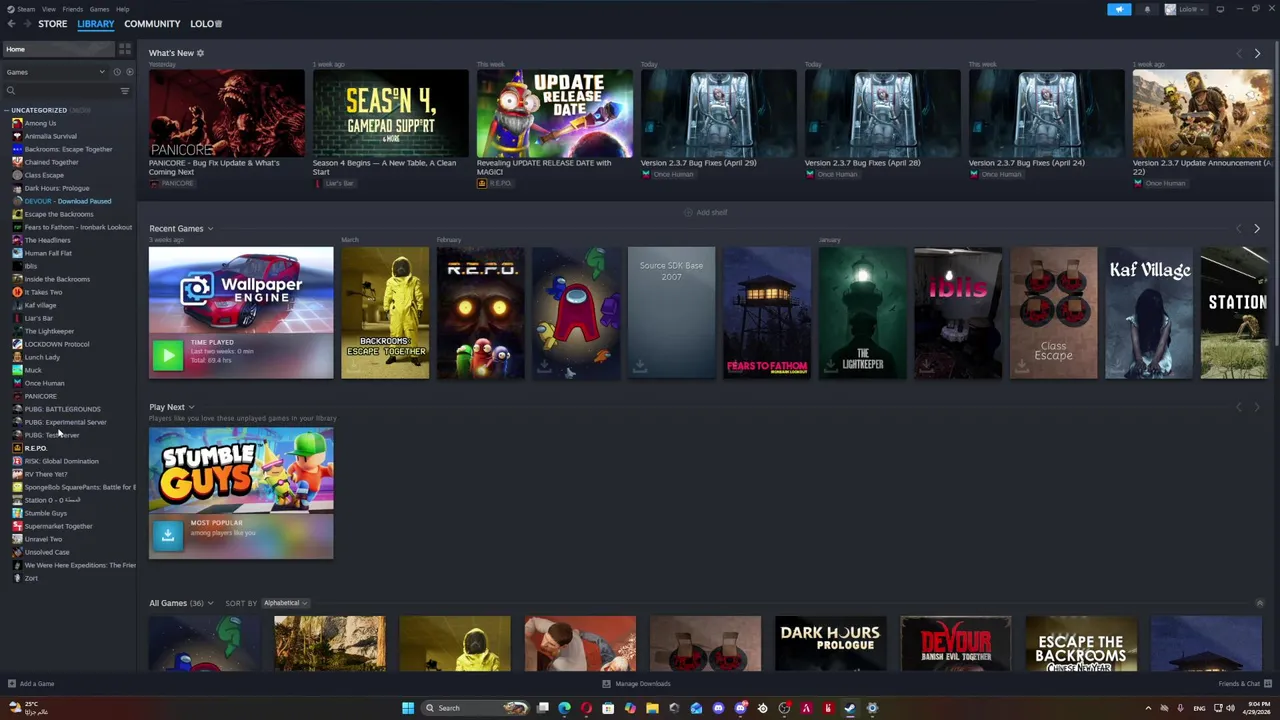
Task: Expand the Games filter dropdown
Action: tap(56, 72)
